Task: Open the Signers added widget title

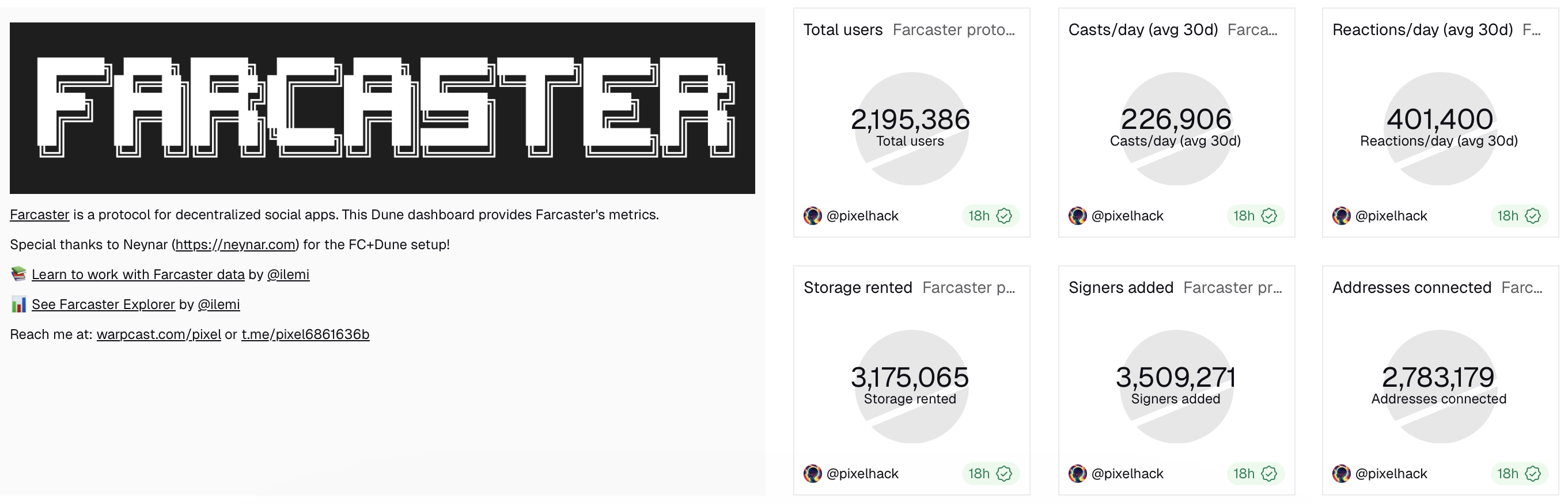Action: pyautogui.click(x=1121, y=287)
